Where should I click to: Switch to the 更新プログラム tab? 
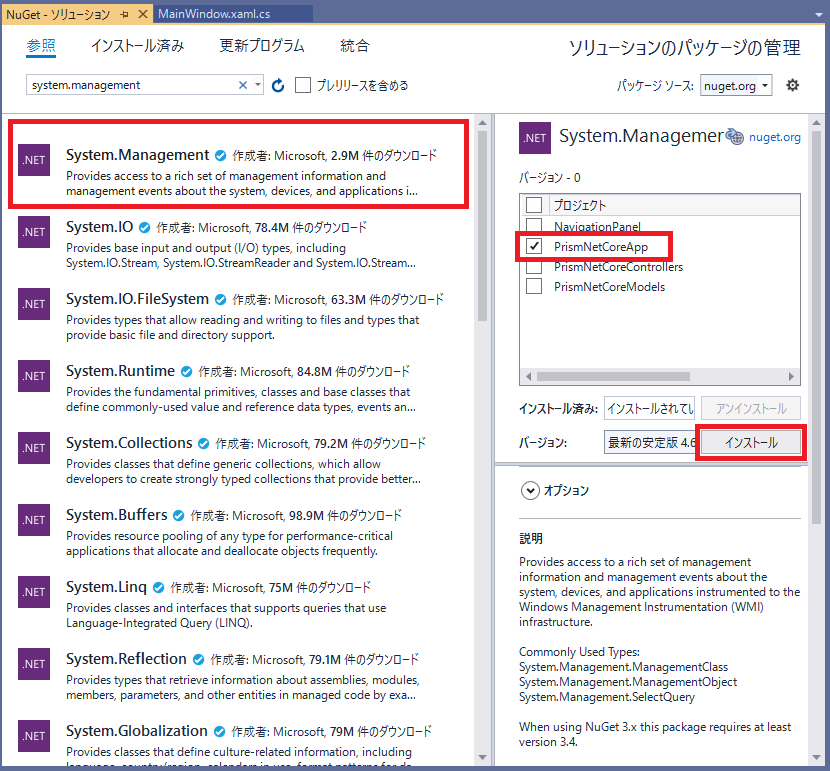[x=262, y=46]
